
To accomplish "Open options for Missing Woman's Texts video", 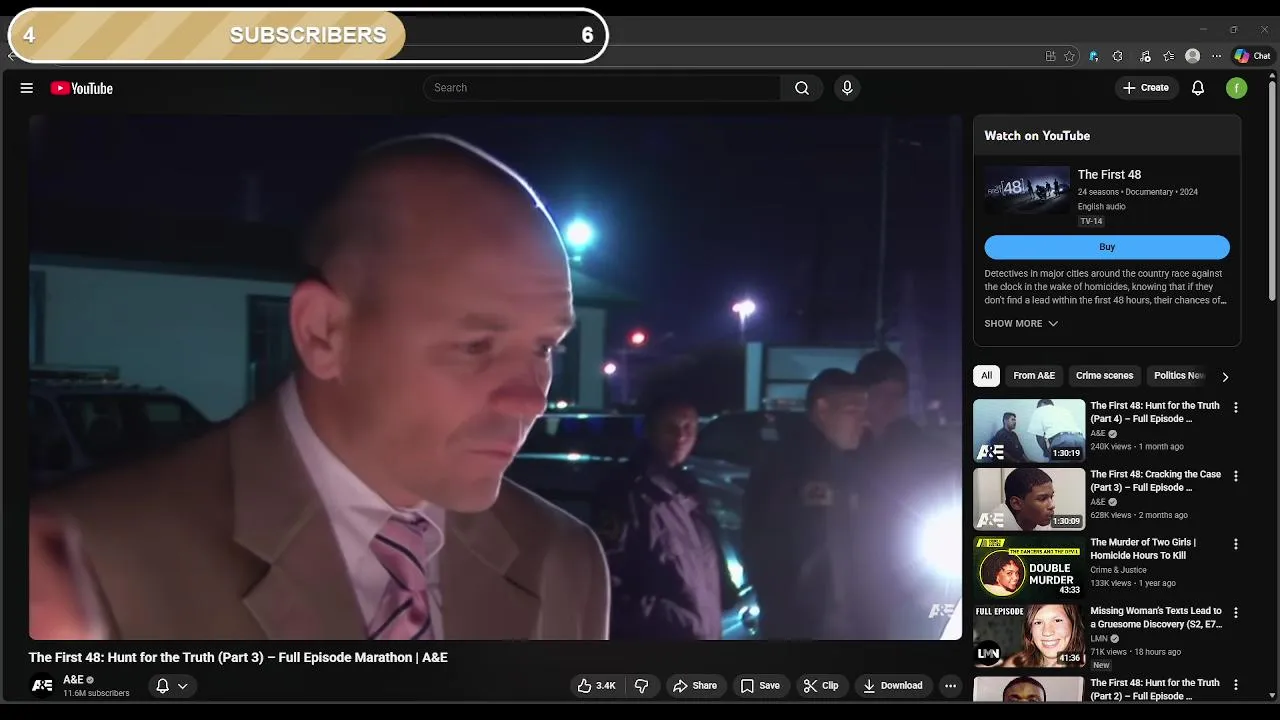I will point(1235,612).
